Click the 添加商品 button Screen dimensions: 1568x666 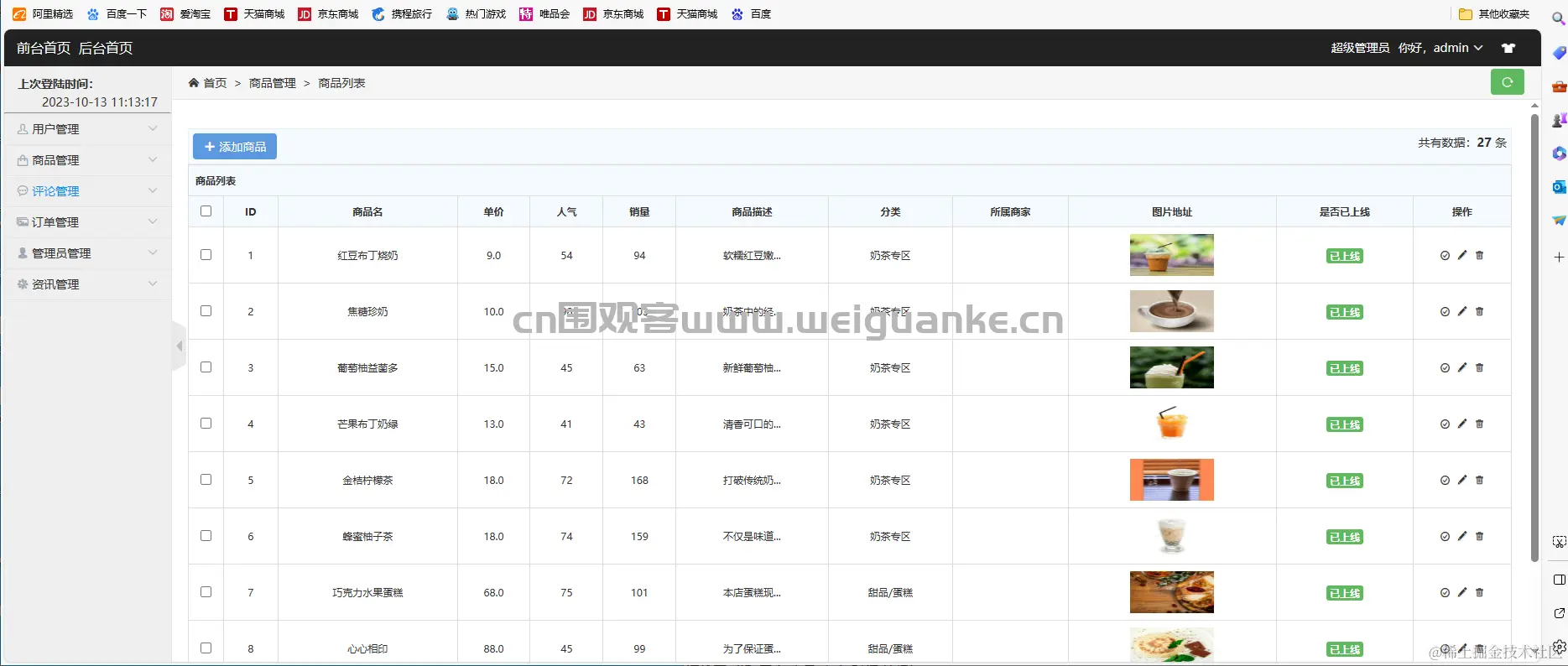click(x=235, y=147)
